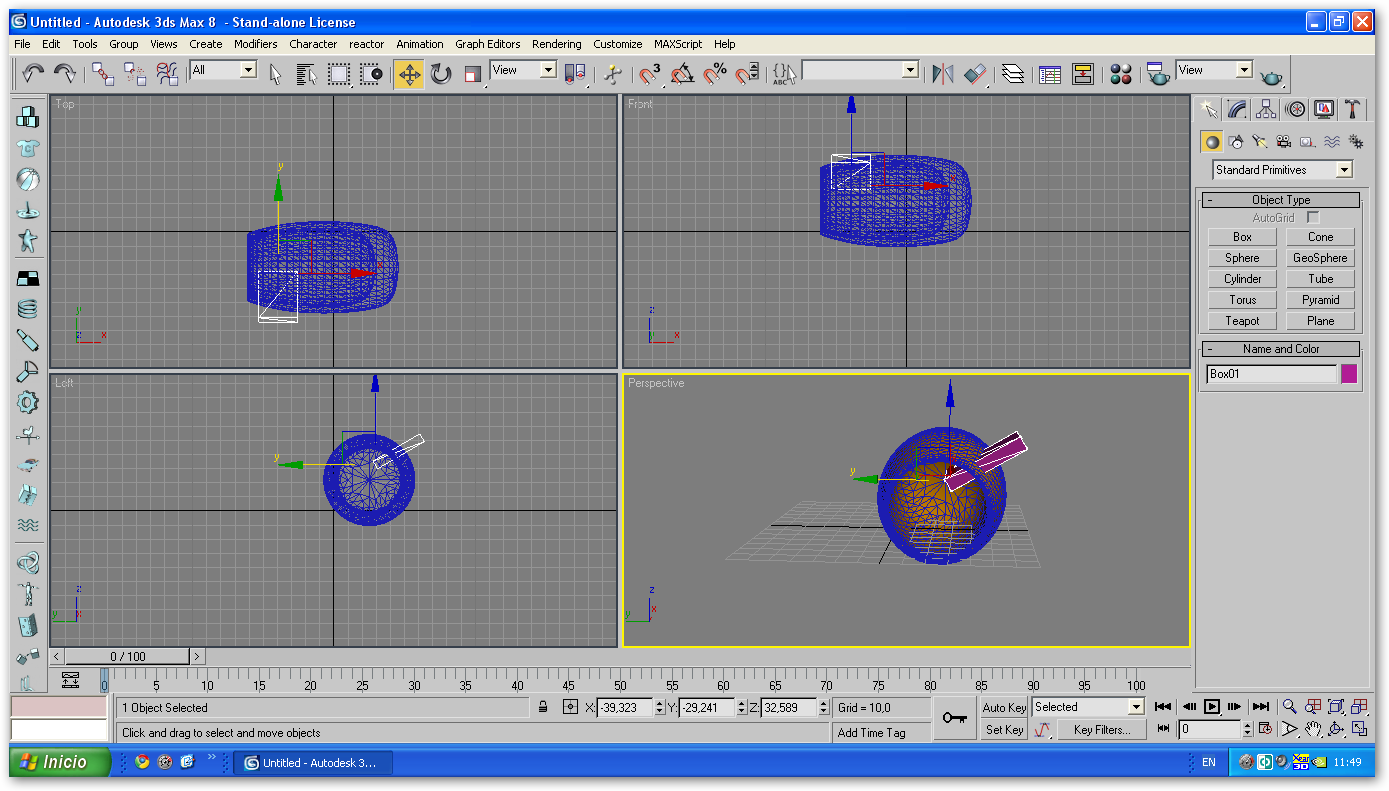Toggle the Auto Key button
This screenshot has width=1389, height=791.
(x=1004, y=707)
